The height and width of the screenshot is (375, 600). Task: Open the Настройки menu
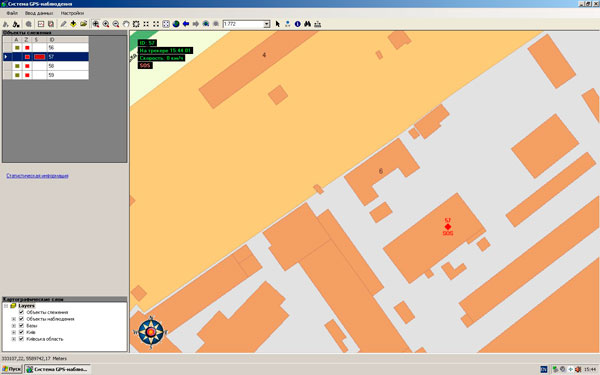click(x=72, y=13)
